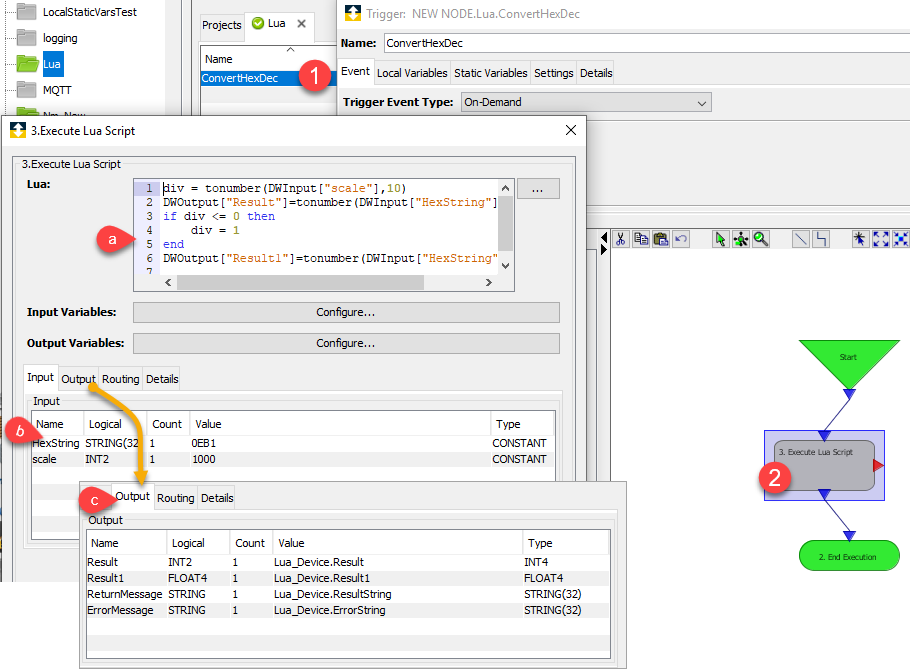Choose the orthogonal stepped connector tool
Image resolution: width=910 pixels, height=669 pixels.
[x=821, y=239]
